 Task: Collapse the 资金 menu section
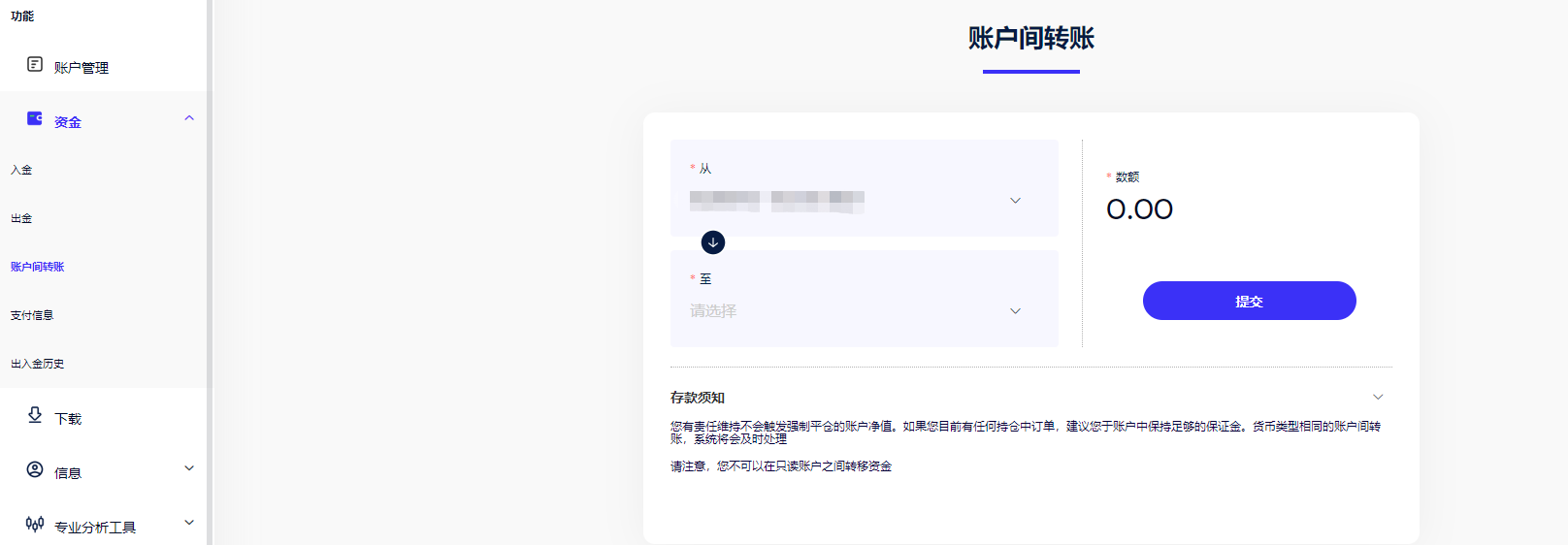[189, 118]
